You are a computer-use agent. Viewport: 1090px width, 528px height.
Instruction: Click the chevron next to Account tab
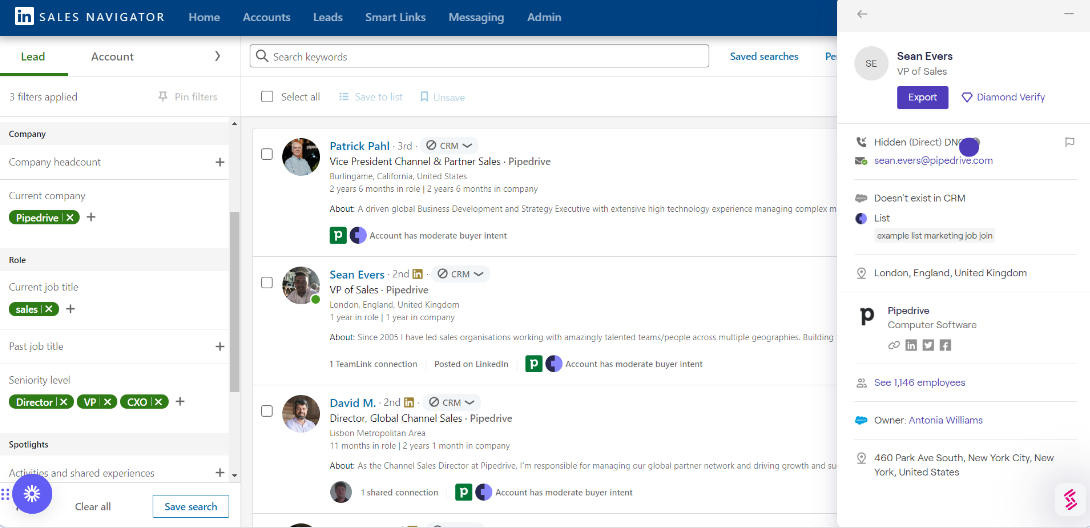218,56
